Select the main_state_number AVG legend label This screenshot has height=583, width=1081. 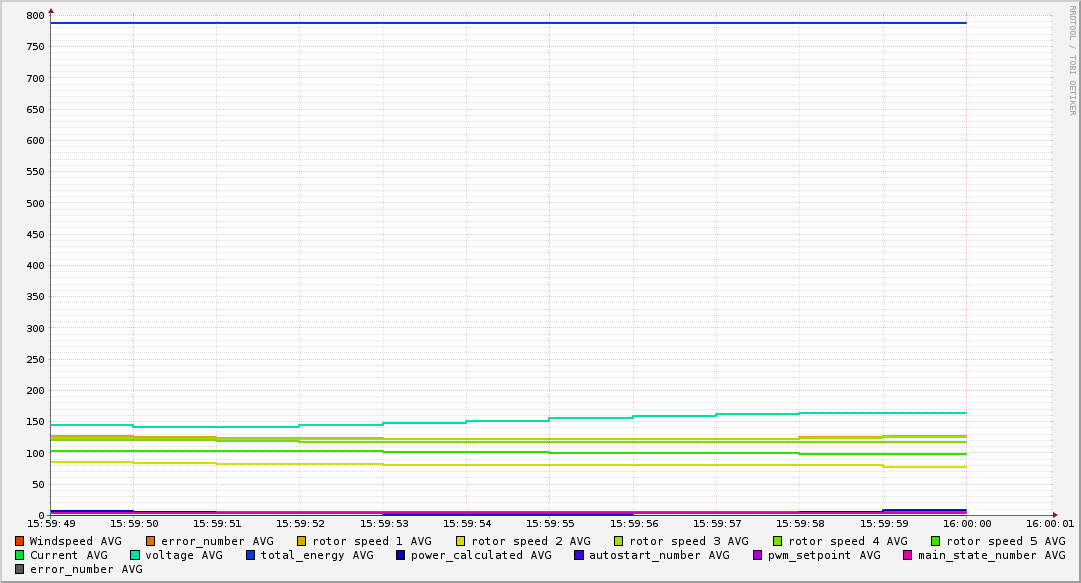click(991, 555)
